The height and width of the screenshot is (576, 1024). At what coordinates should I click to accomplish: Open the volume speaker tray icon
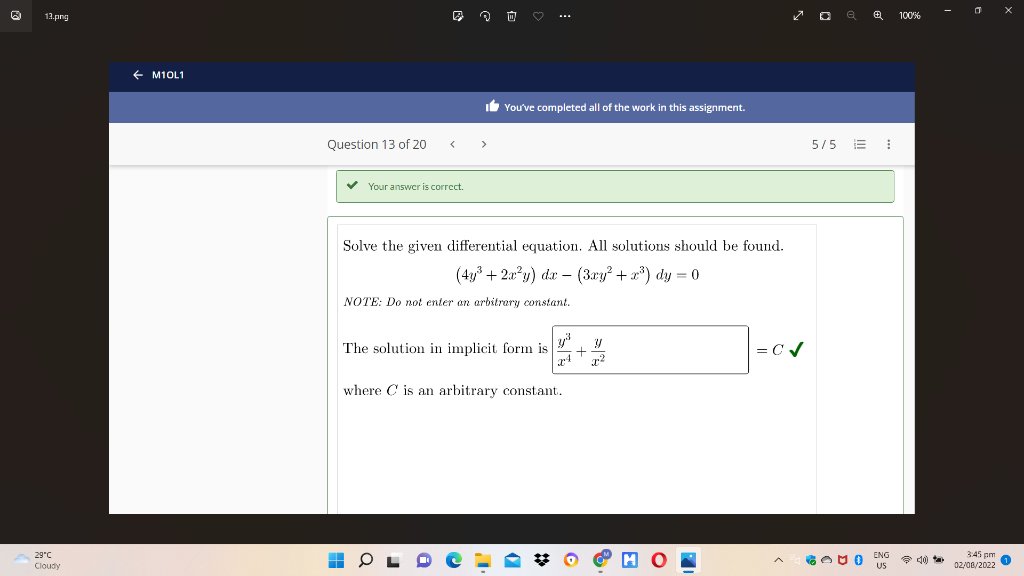pyautogui.click(x=922, y=560)
